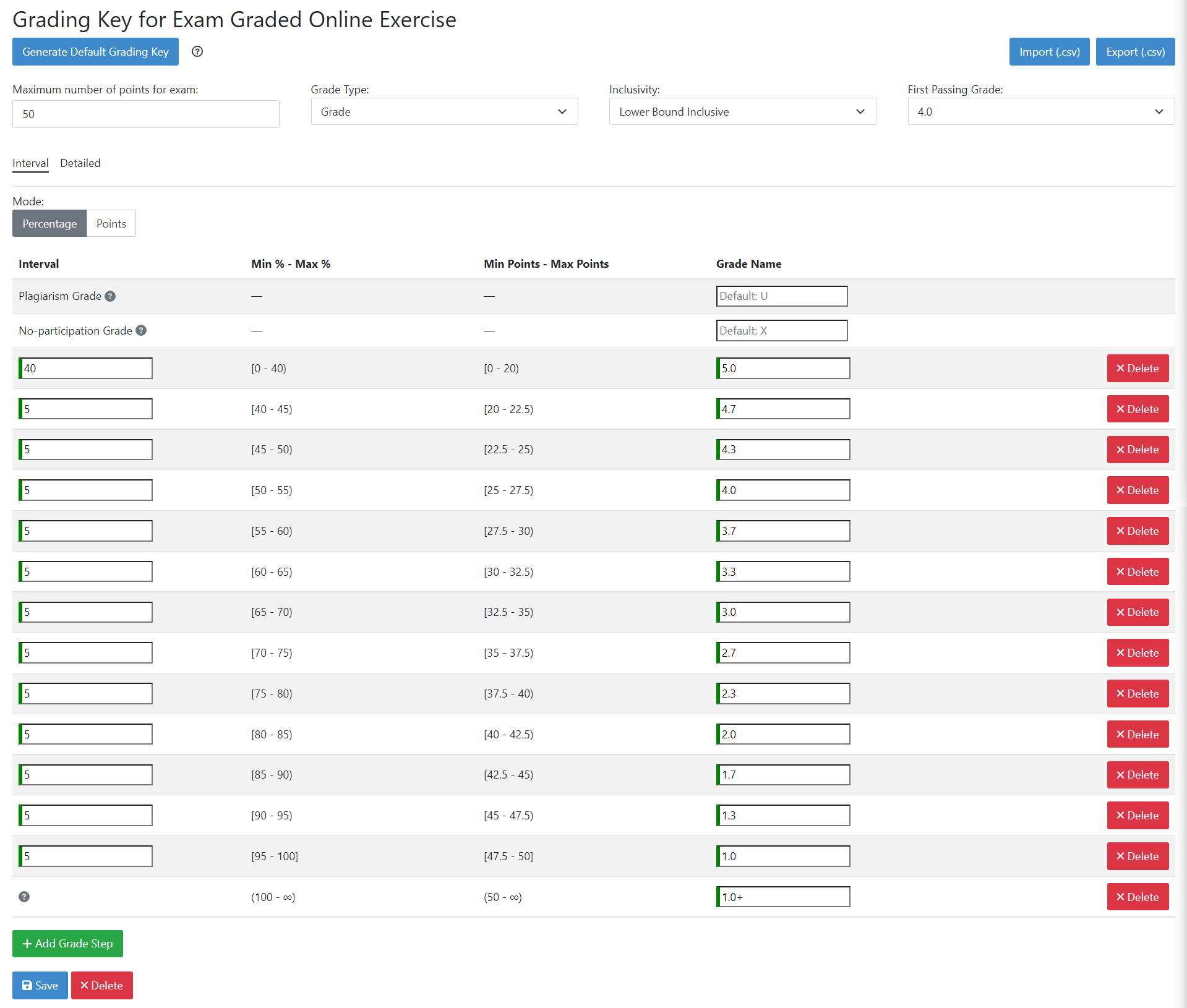This screenshot has height=1008, width=1187.
Task: Click the maximum points input field
Action: click(146, 114)
